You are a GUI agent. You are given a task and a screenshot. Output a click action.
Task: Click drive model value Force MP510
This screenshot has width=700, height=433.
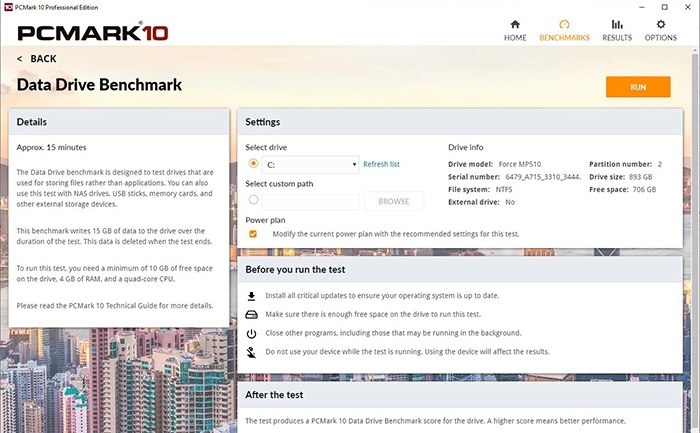click(520, 164)
